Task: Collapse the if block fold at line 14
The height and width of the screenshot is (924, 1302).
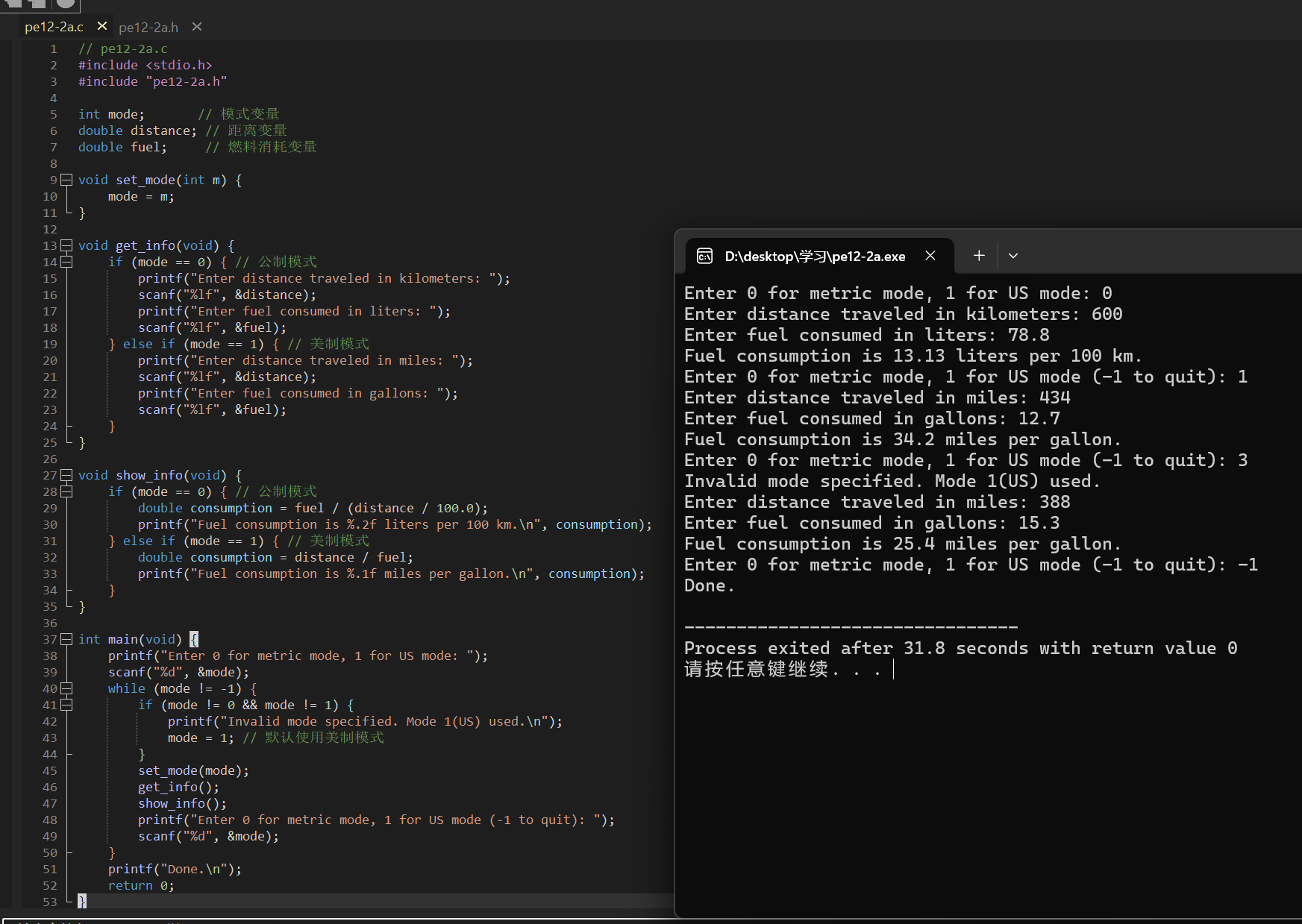Action: point(66,262)
